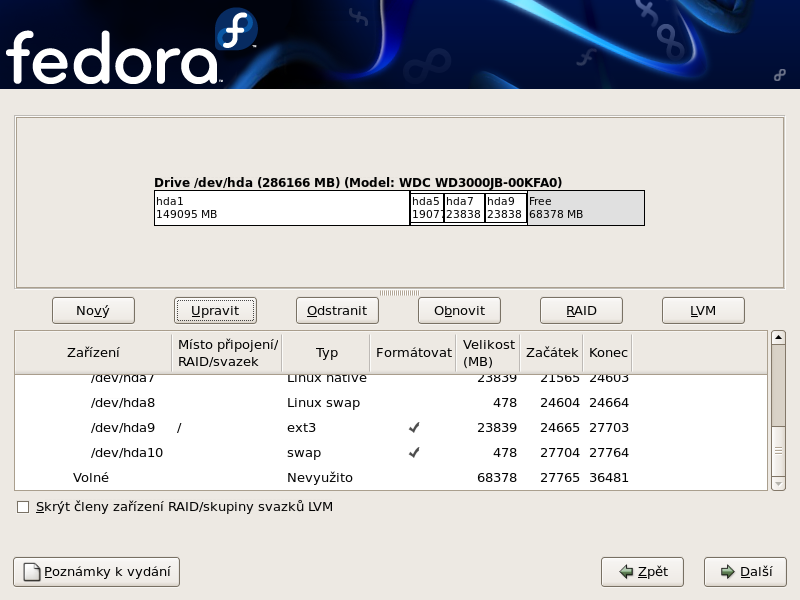Click the Typ column header

click(x=326, y=353)
